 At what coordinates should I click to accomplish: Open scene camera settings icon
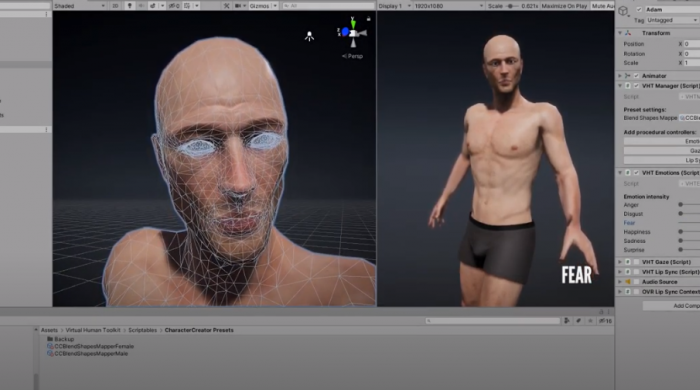[x=238, y=6]
